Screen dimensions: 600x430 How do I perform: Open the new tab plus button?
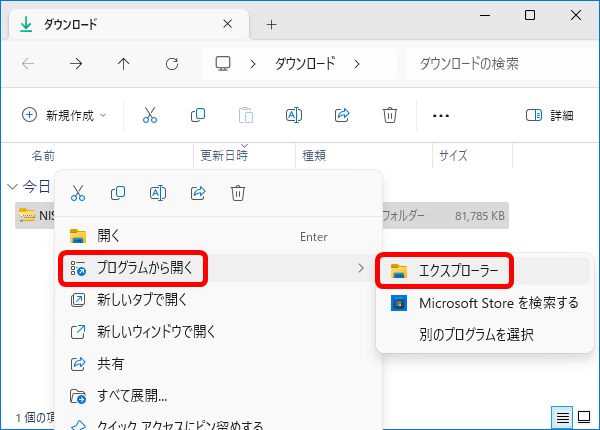pos(271,24)
